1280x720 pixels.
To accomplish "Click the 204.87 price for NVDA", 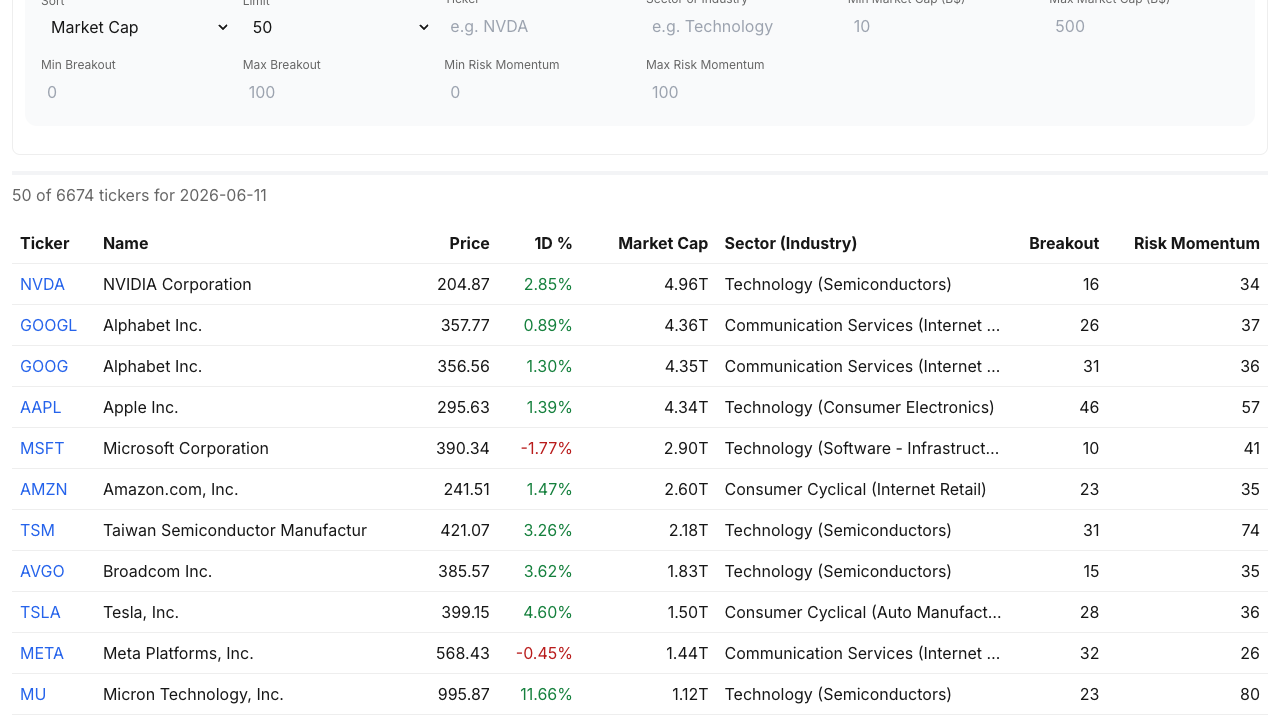I will [x=463, y=284].
